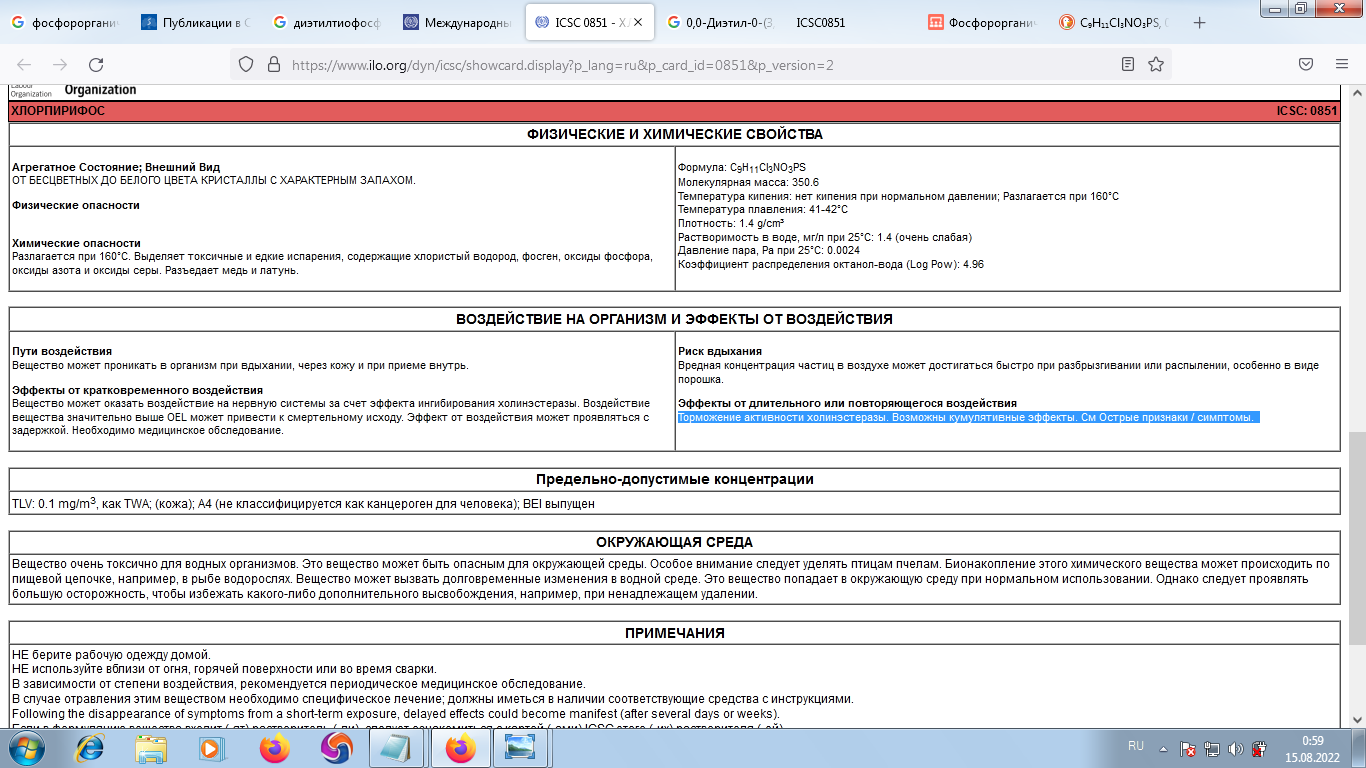Open Windows Explorer folder in taskbar
Image resolution: width=1366 pixels, height=768 pixels.
pyautogui.click(x=151, y=748)
